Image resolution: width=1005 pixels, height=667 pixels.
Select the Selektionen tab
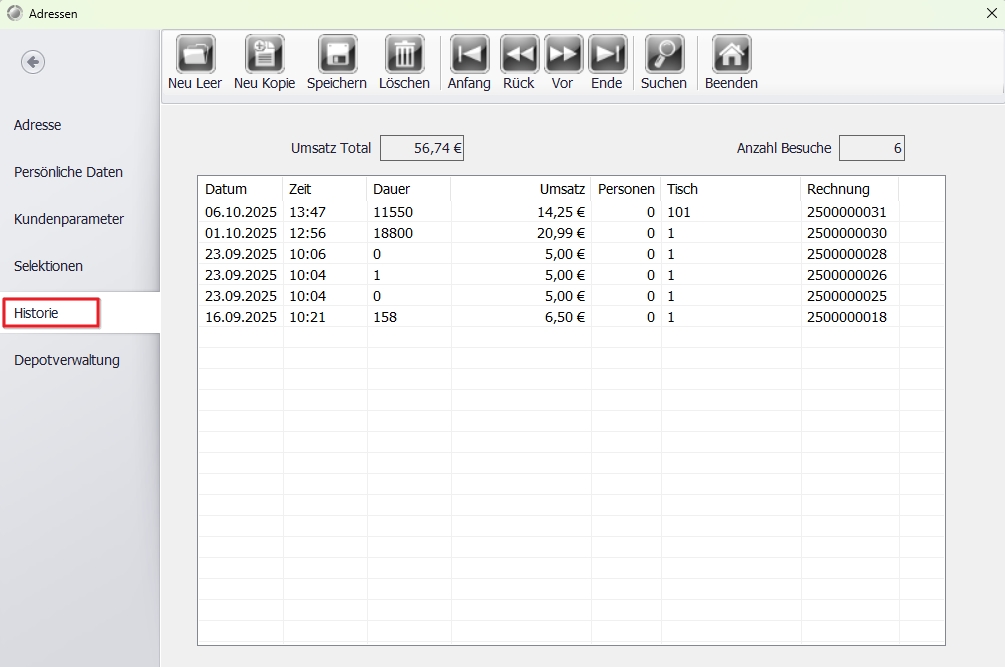click(49, 266)
